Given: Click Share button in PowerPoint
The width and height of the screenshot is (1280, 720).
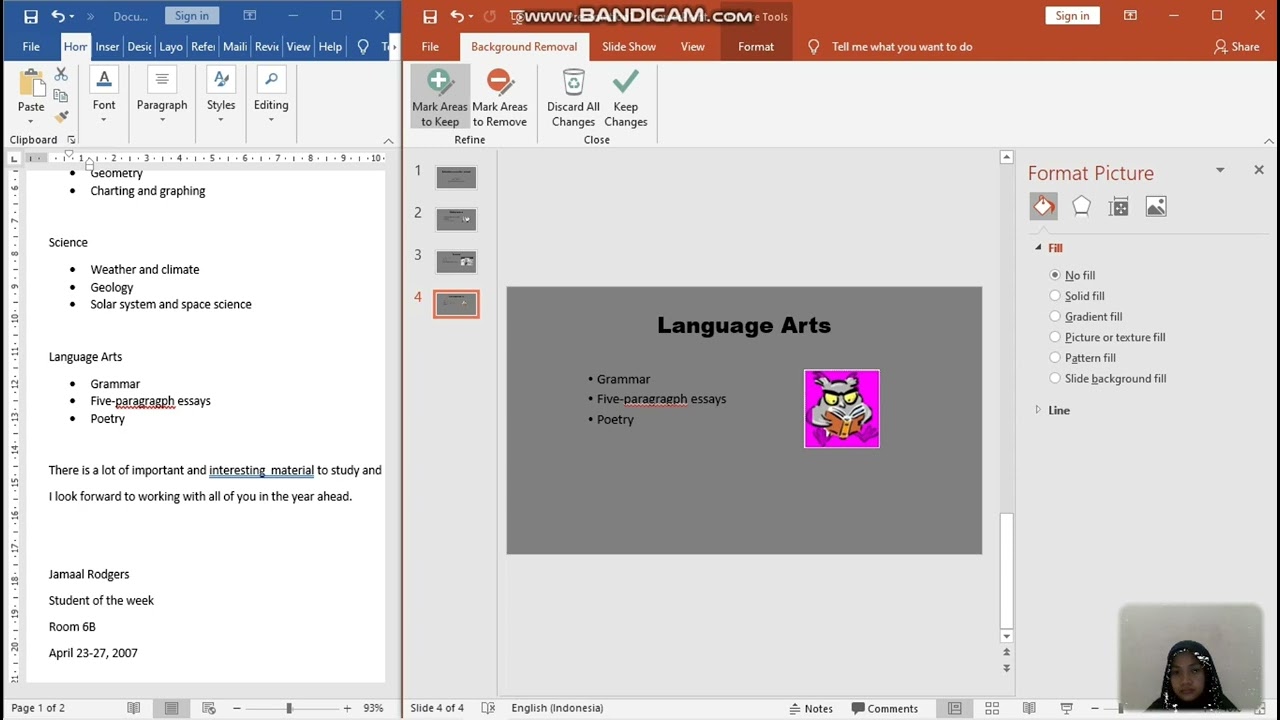Looking at the screenshot, I should pyautogui.click(x=1236, y=46).
